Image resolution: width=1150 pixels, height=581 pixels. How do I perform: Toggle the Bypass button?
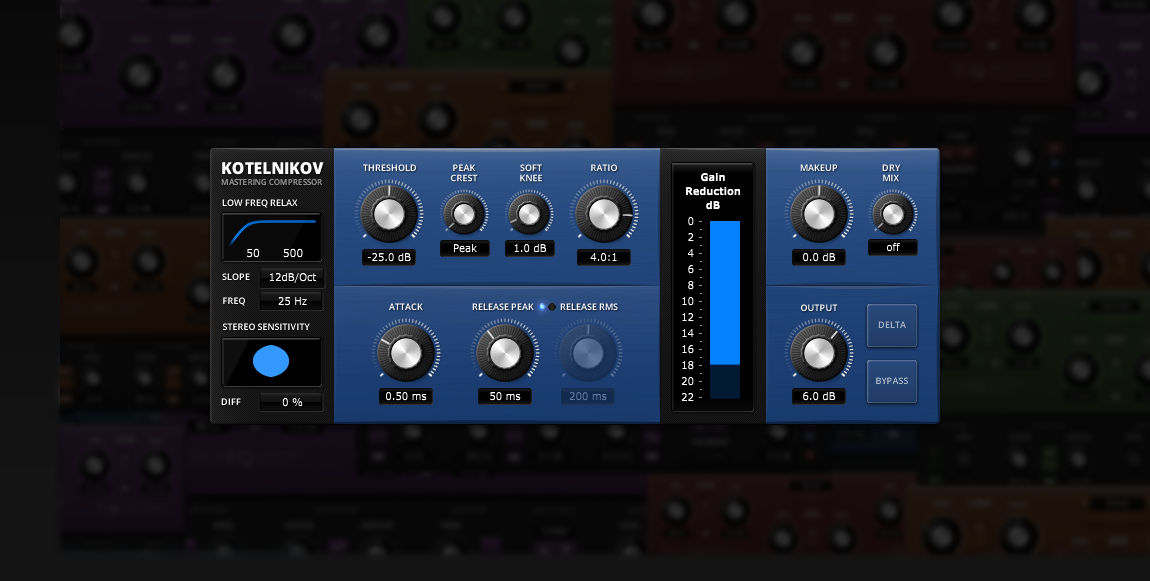pos(892,381)
